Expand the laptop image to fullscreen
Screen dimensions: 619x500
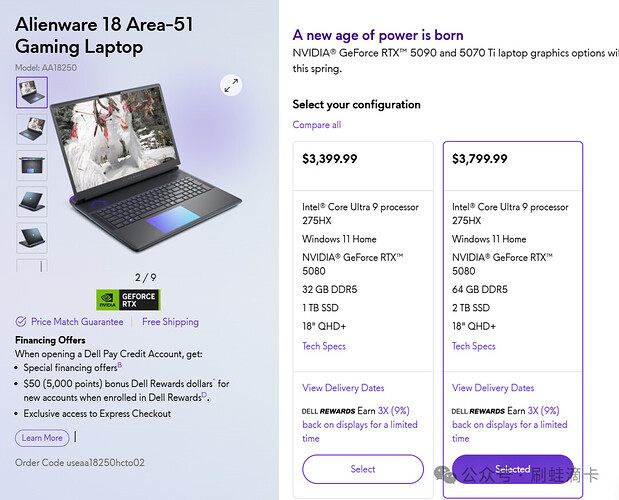[x=232, y=86]
